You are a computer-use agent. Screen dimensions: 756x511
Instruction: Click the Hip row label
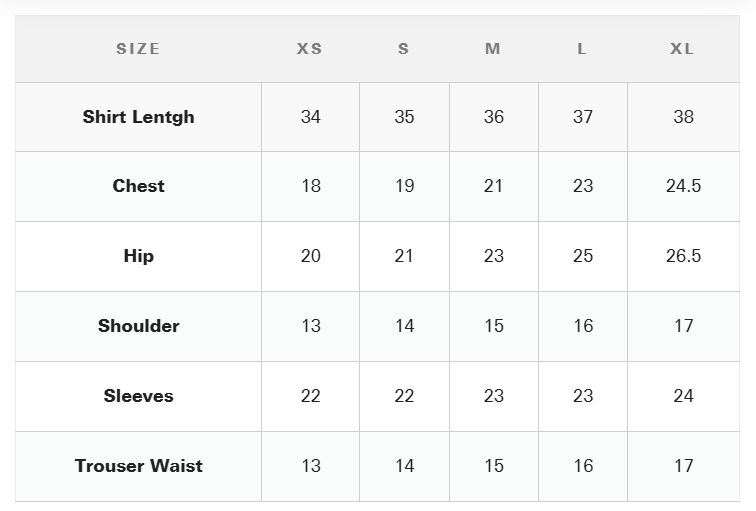(x=138, y=256)
